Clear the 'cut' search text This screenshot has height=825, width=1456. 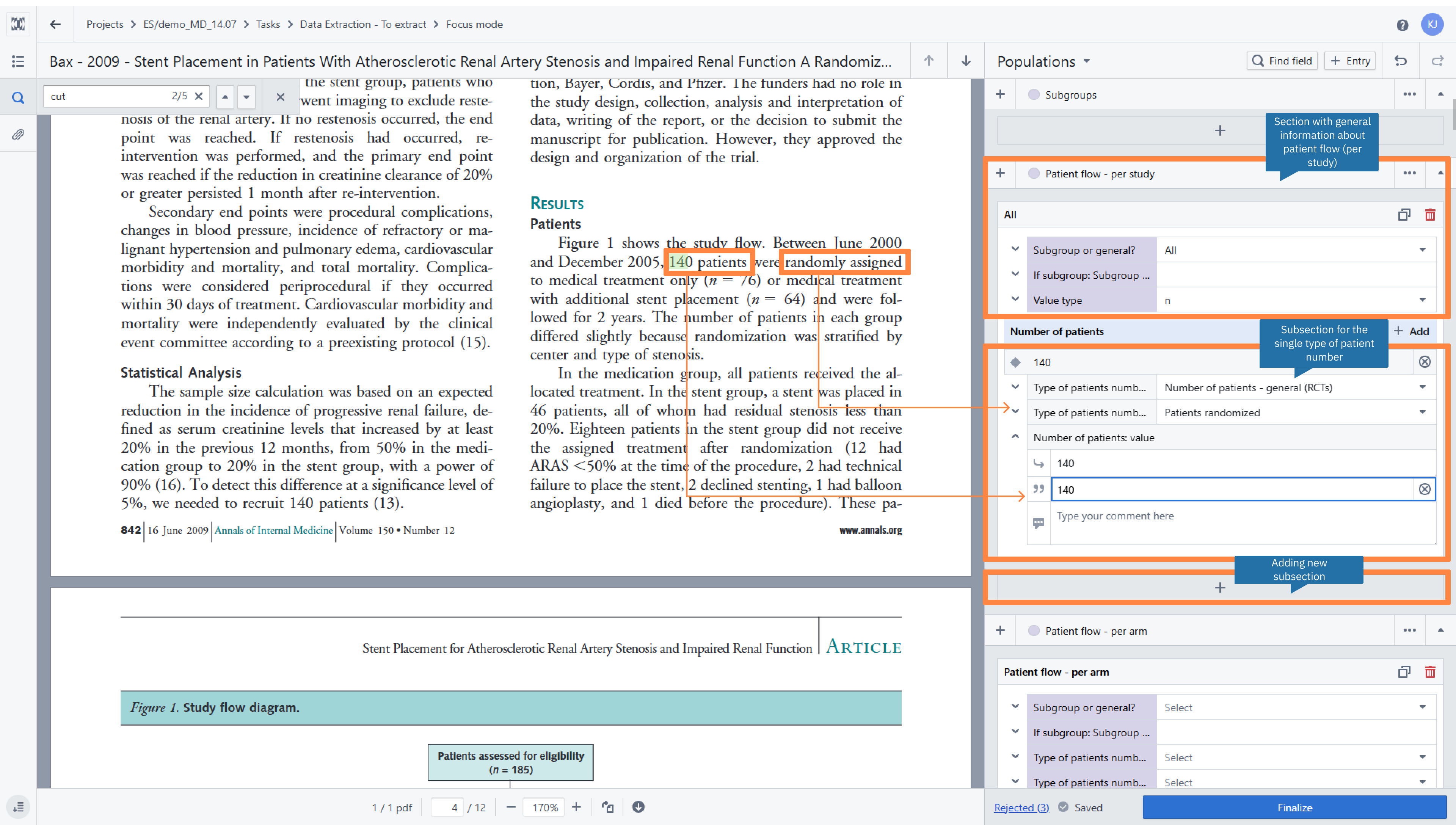tap(198, 96)
